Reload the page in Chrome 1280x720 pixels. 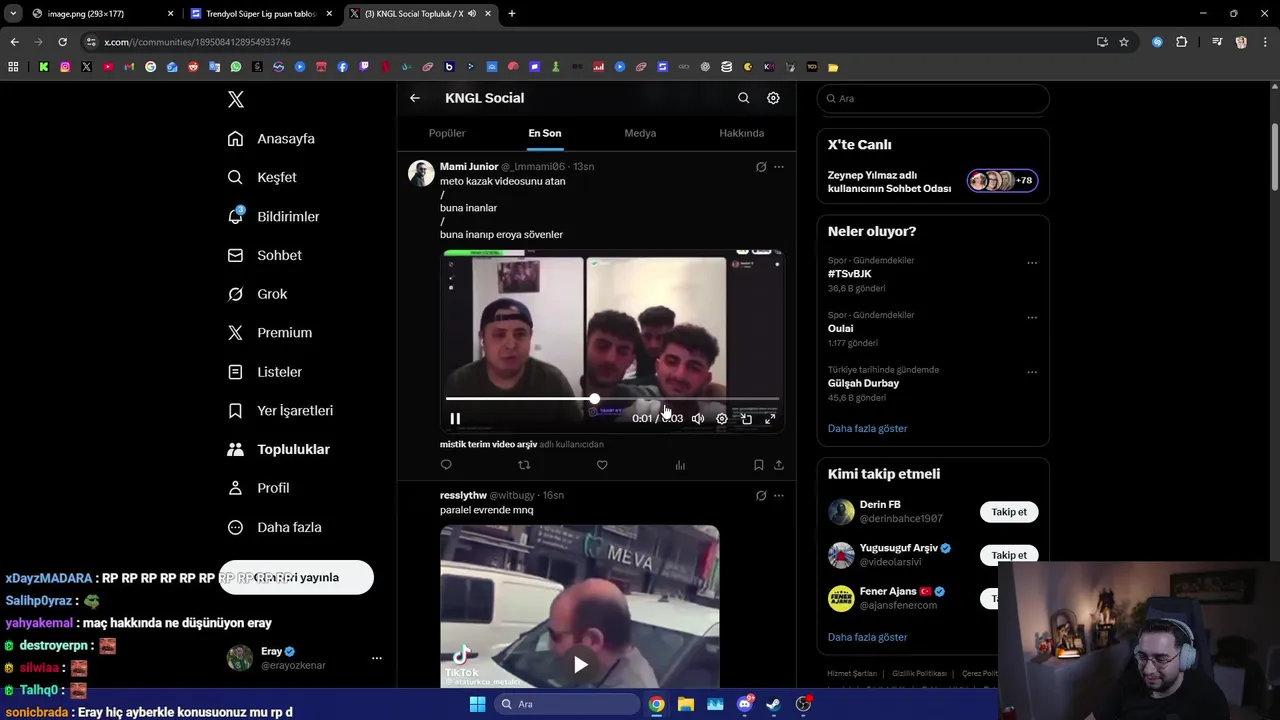(x=62, y=42)
